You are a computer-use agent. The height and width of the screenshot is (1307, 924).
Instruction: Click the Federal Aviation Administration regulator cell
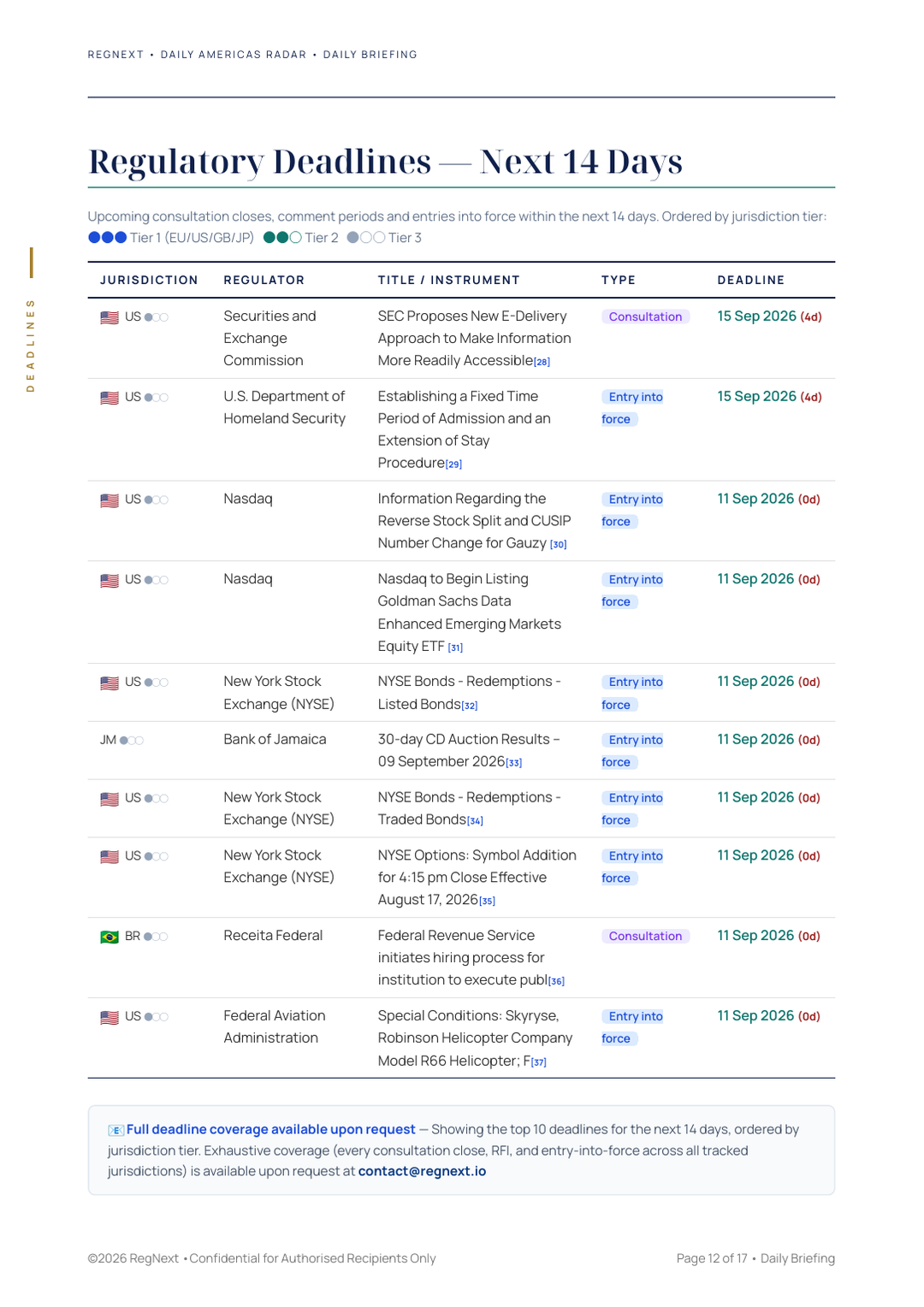pyautogui.click(x=275, y=1027)
